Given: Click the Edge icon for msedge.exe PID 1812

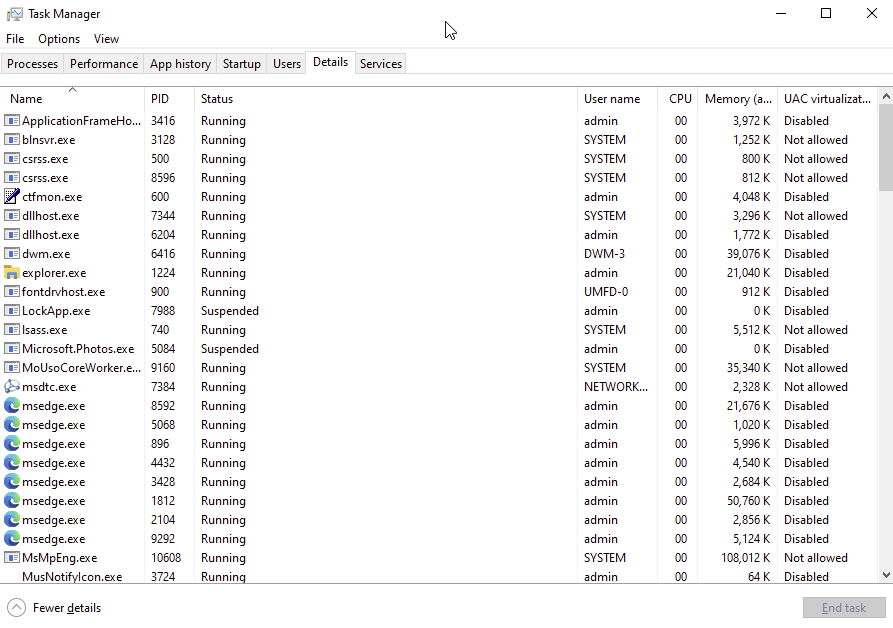Looking at the screenshot, I should click(11, 501).
